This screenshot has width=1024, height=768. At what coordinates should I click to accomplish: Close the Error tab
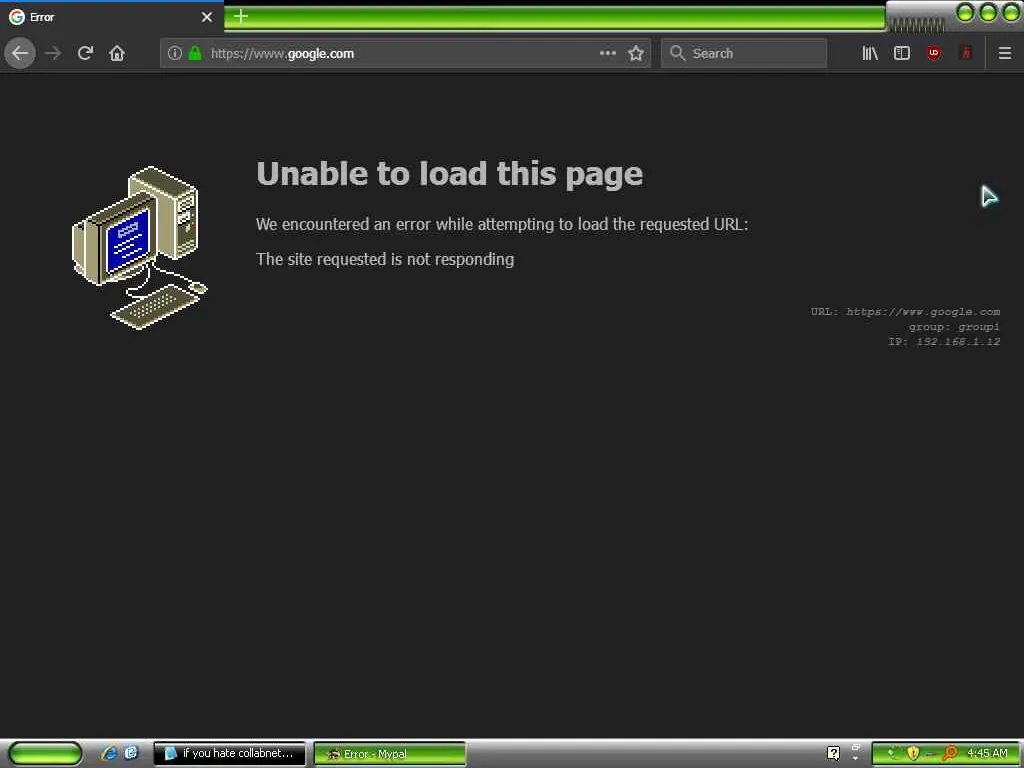(x=207, y=17)
